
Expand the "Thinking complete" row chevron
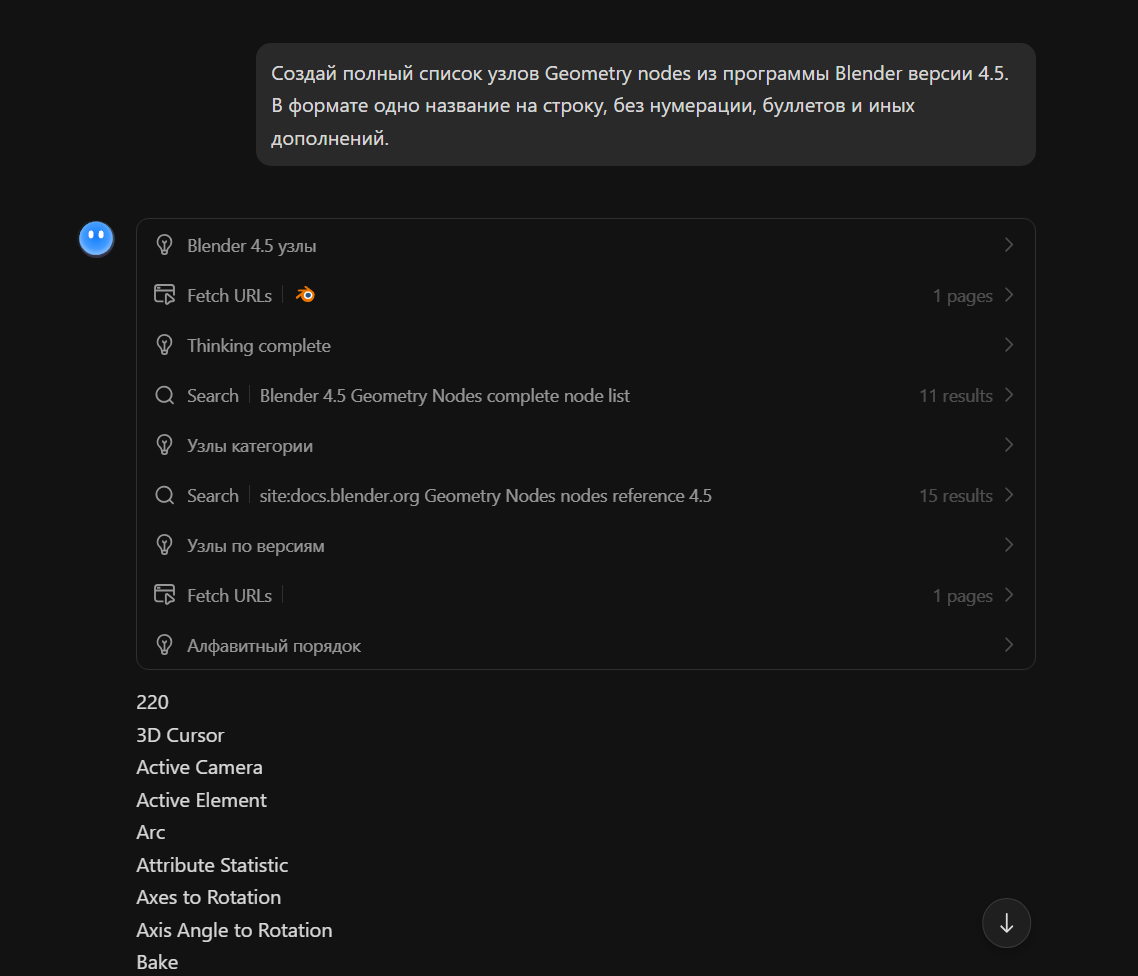coord(1008,345)
